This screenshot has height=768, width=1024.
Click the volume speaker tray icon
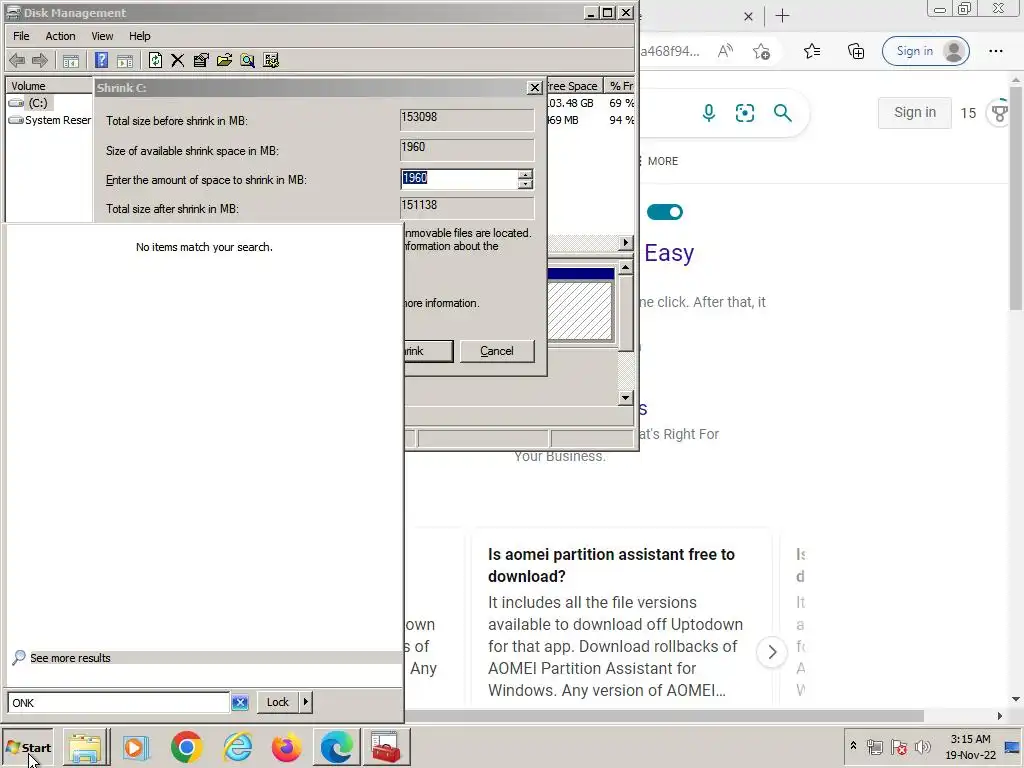click(923, 746)
